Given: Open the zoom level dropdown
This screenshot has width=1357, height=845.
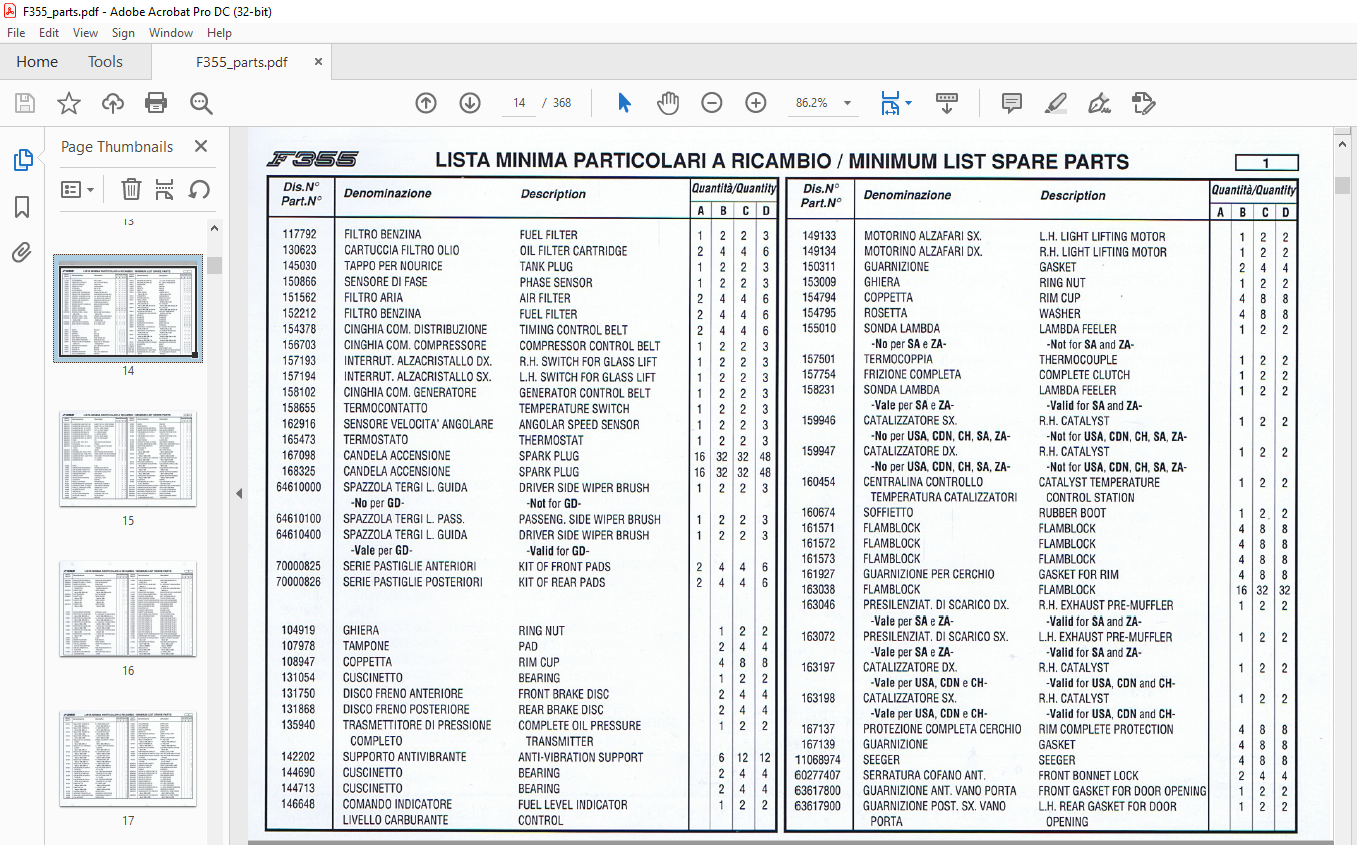Looking at the screenshot, I should coord(848,103).
